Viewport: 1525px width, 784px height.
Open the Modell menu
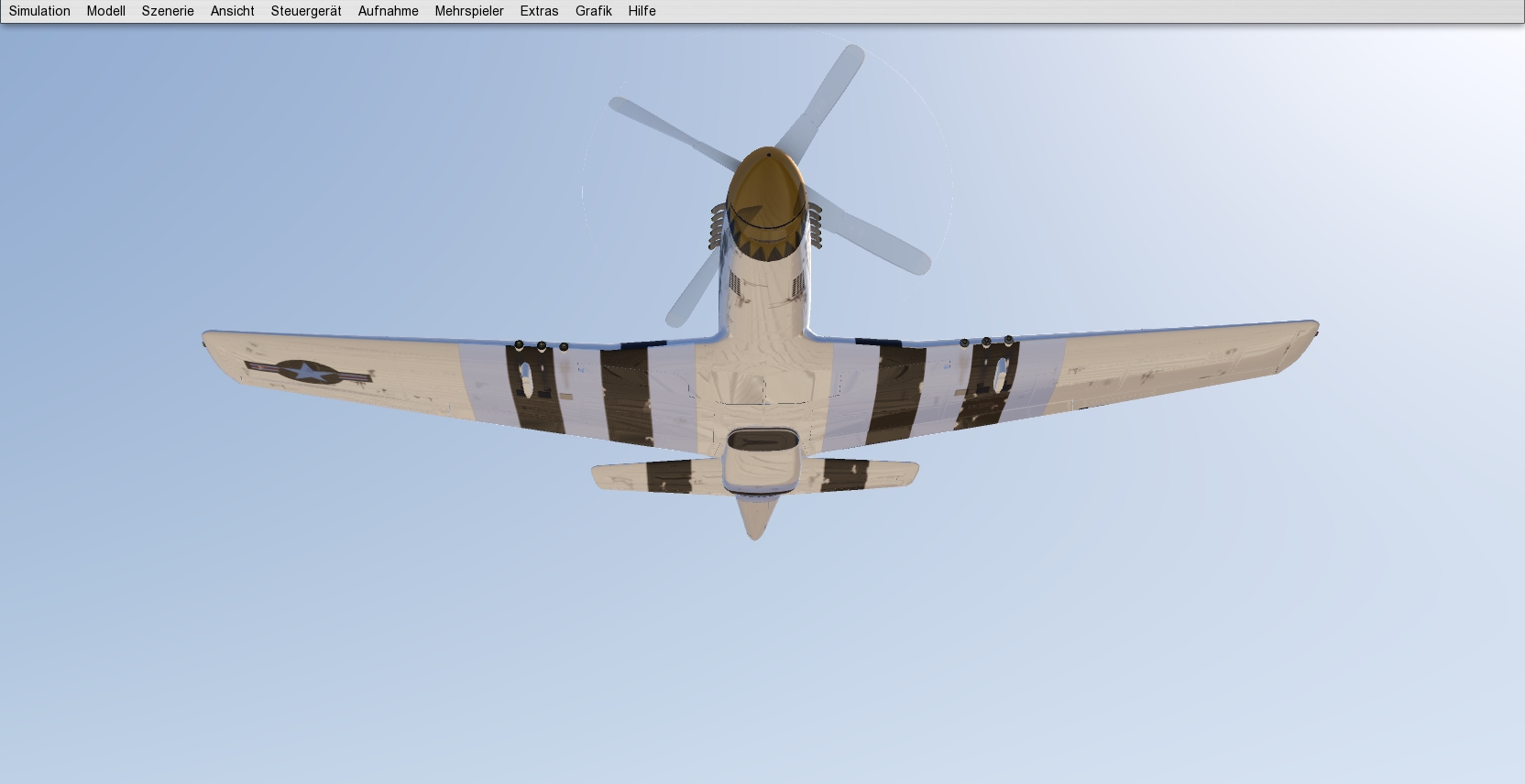pos(106,11)
